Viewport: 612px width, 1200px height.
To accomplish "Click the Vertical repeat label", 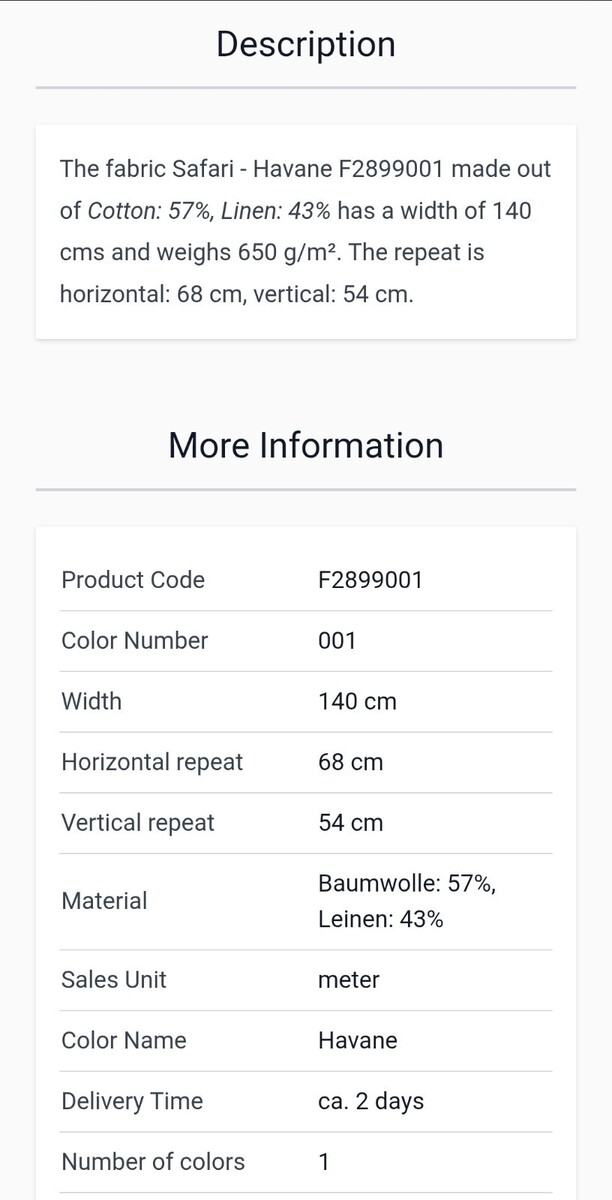I will 138,823.
